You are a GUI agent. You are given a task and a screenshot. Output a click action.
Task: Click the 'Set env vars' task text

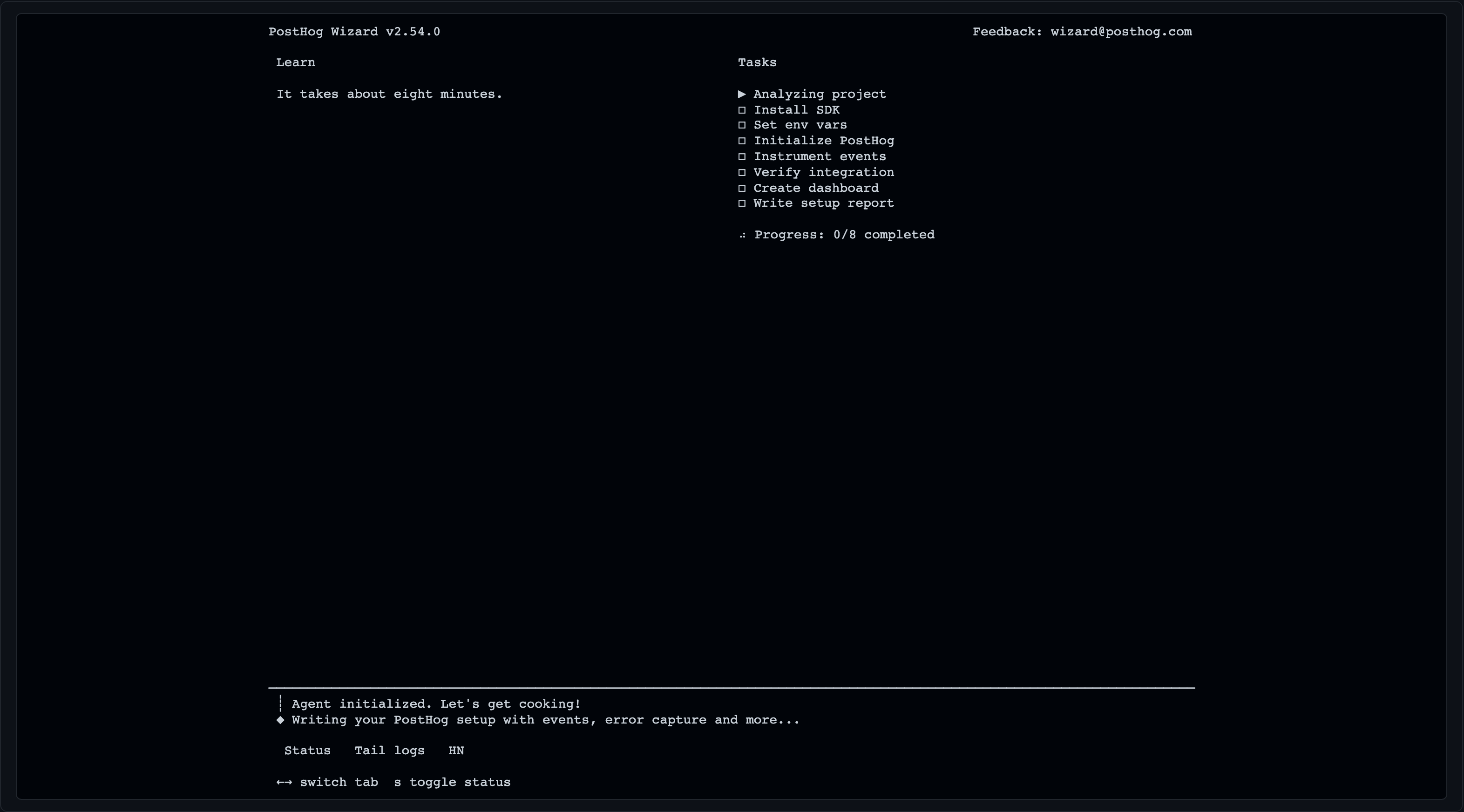pos(800,125)
